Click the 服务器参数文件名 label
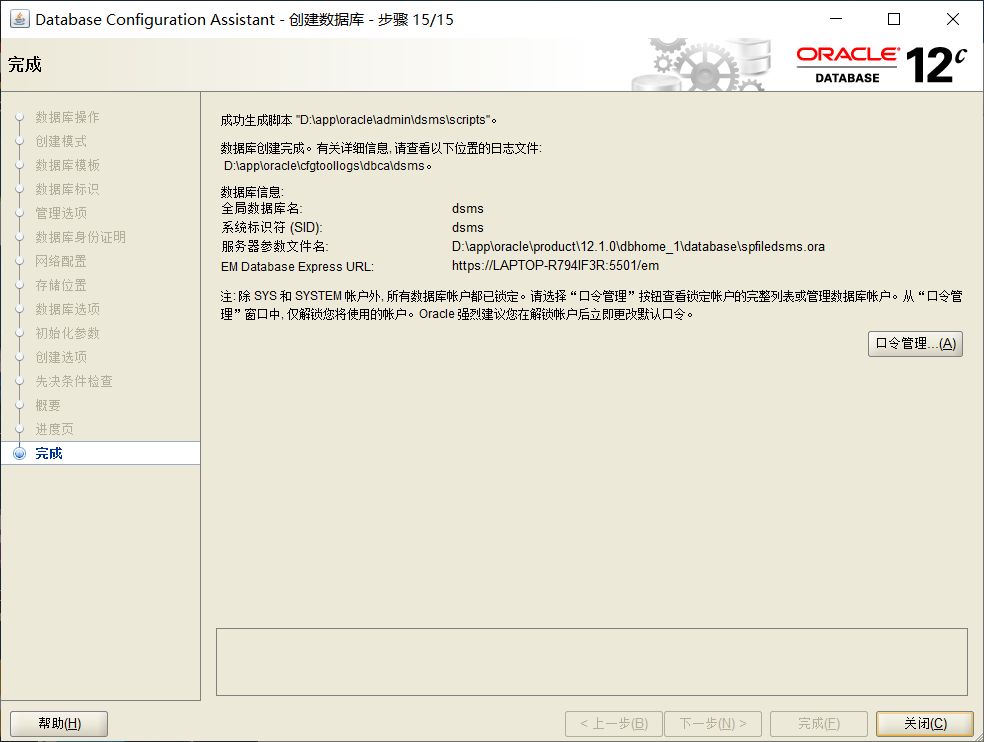This screenshot has width=984, height=742. point(275,247)
